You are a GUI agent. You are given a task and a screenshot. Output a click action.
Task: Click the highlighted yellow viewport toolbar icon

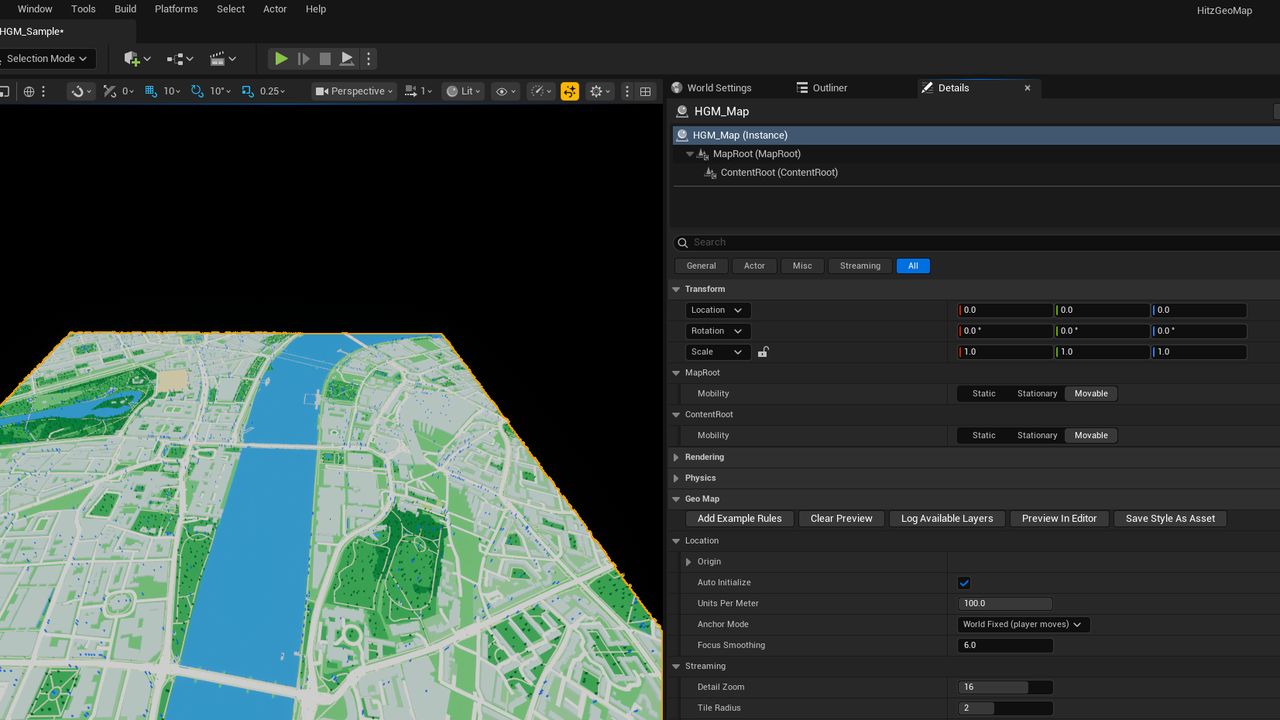coord(570,91)
